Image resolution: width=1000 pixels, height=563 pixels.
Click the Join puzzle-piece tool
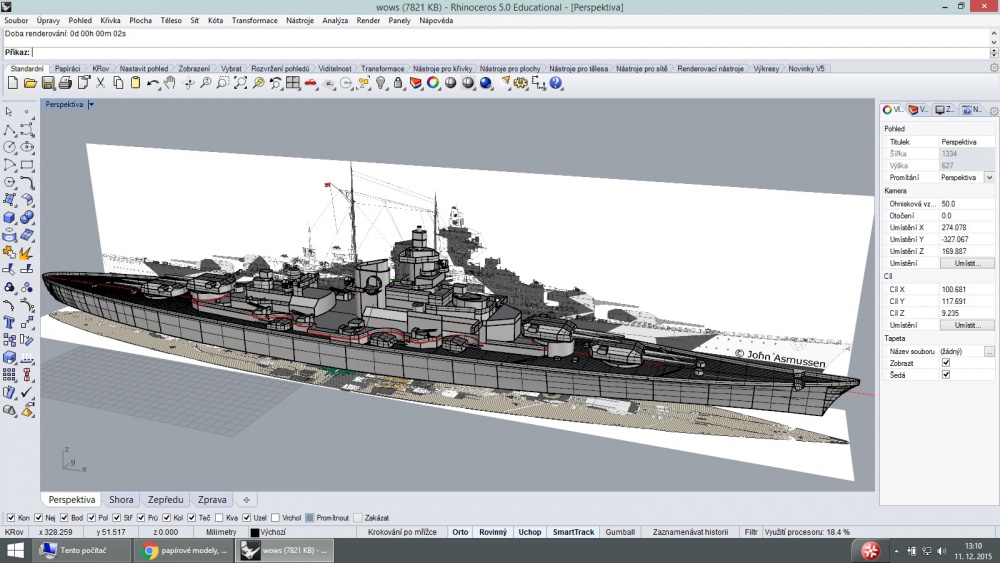(x=9, y=253)
